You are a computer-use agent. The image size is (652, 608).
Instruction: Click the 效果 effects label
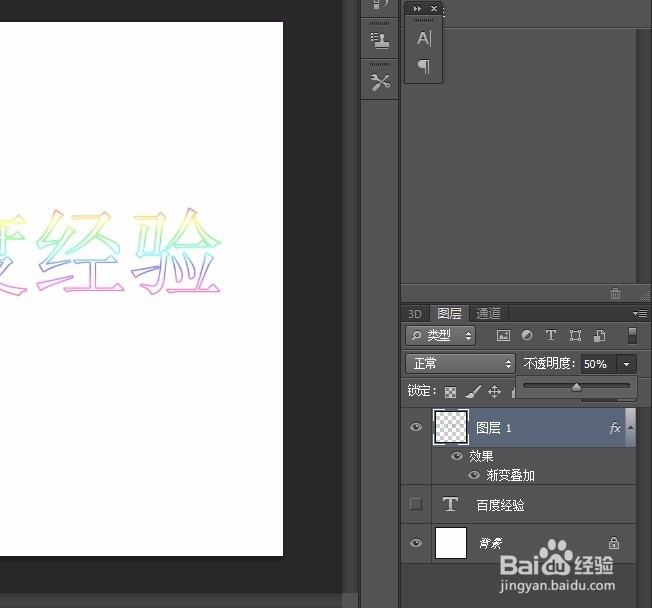[x=481, y=456]
